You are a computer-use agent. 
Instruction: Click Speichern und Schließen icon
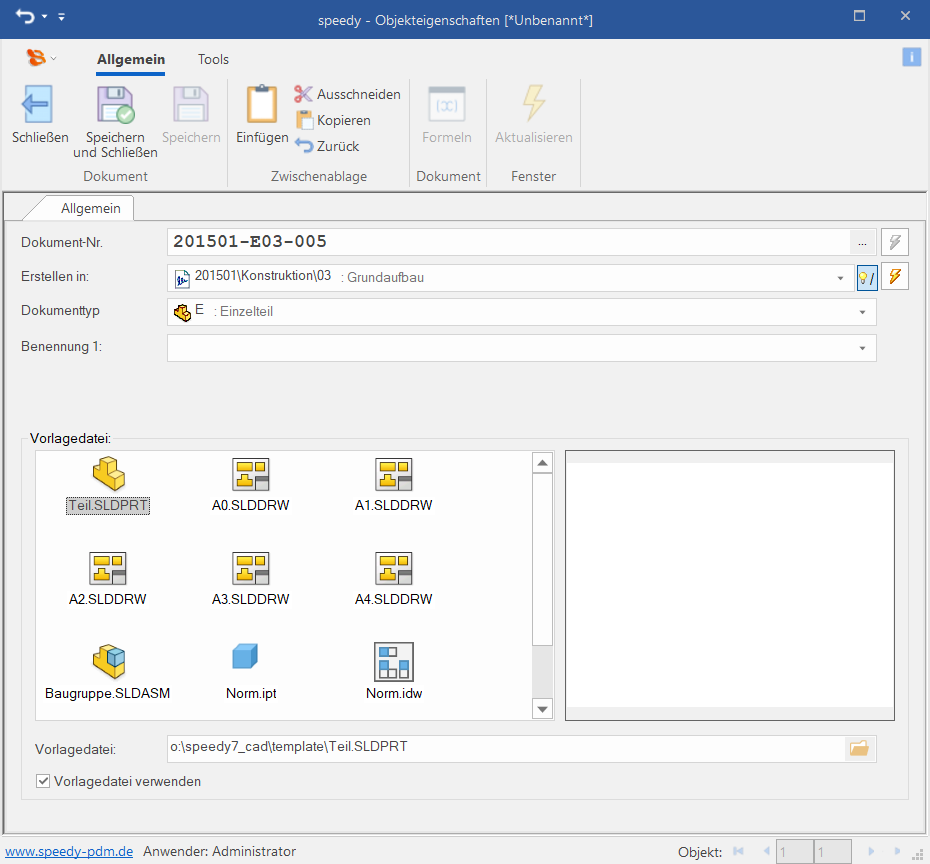pos(115,105)
